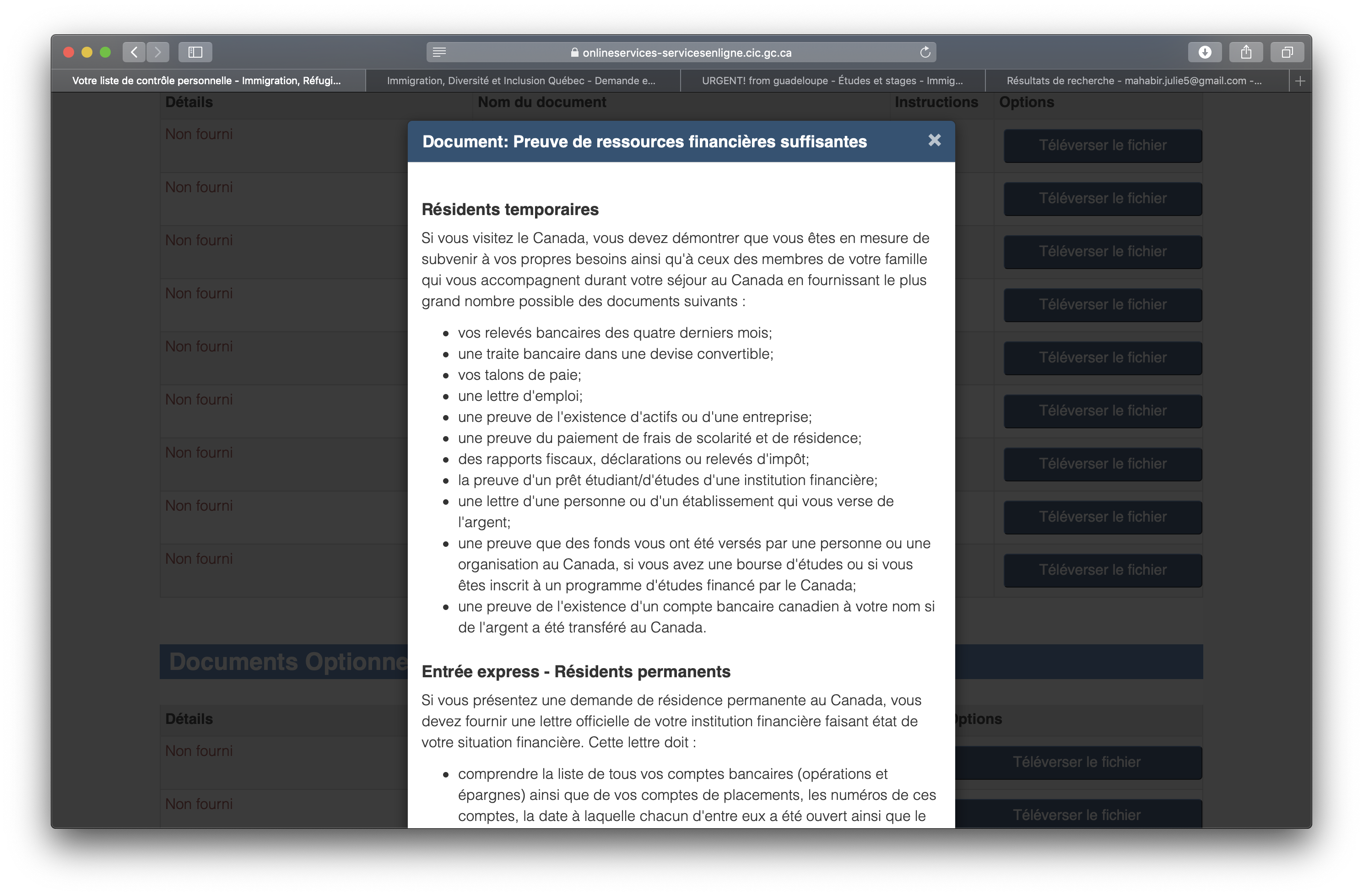1363x896 pixels.
Task: Click Safari forward navigation arrow
Action: pos(158,52)
